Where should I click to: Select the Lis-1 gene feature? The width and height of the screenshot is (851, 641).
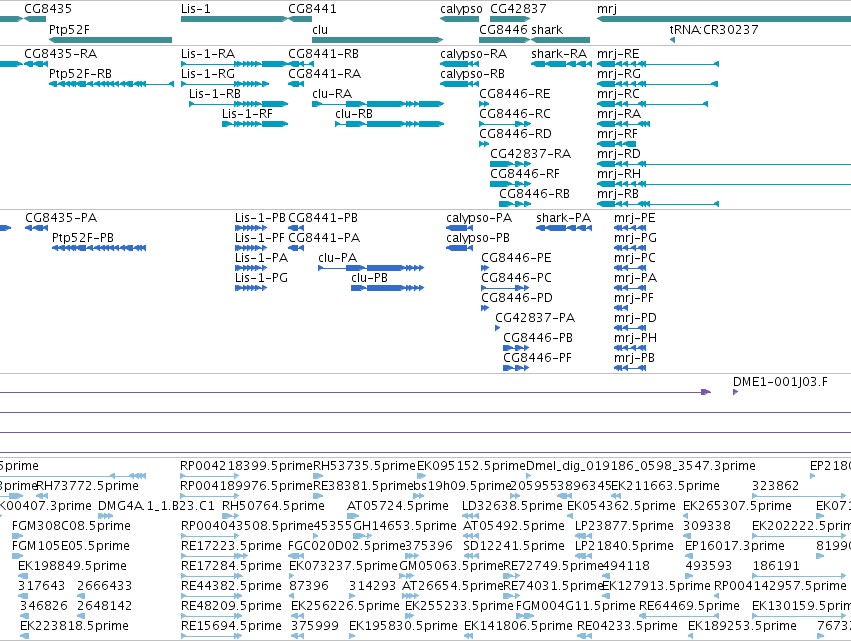[233, 19]
